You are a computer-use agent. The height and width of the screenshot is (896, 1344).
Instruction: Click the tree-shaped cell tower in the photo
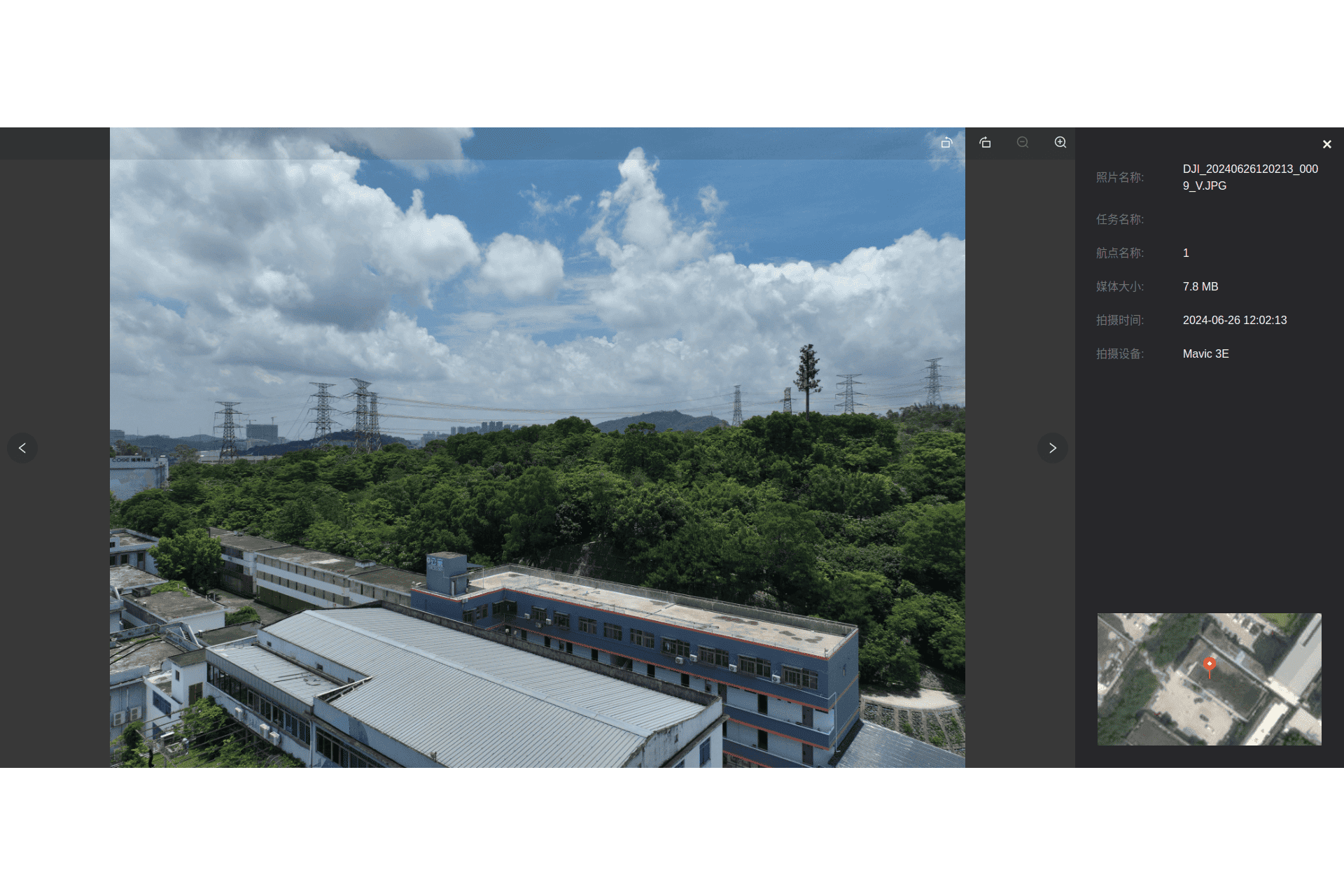[808, 378]
